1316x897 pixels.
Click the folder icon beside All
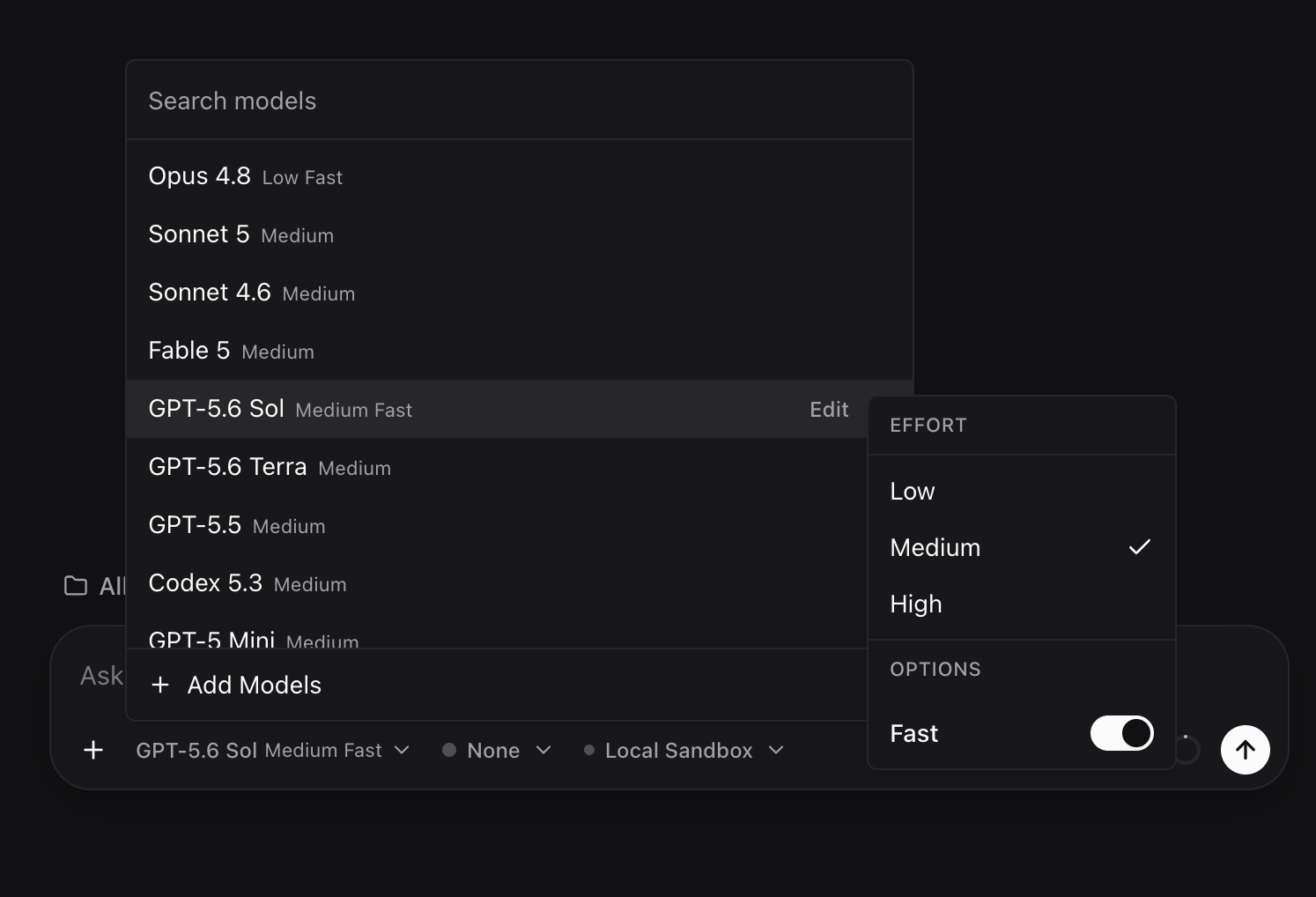pos(76,586)
